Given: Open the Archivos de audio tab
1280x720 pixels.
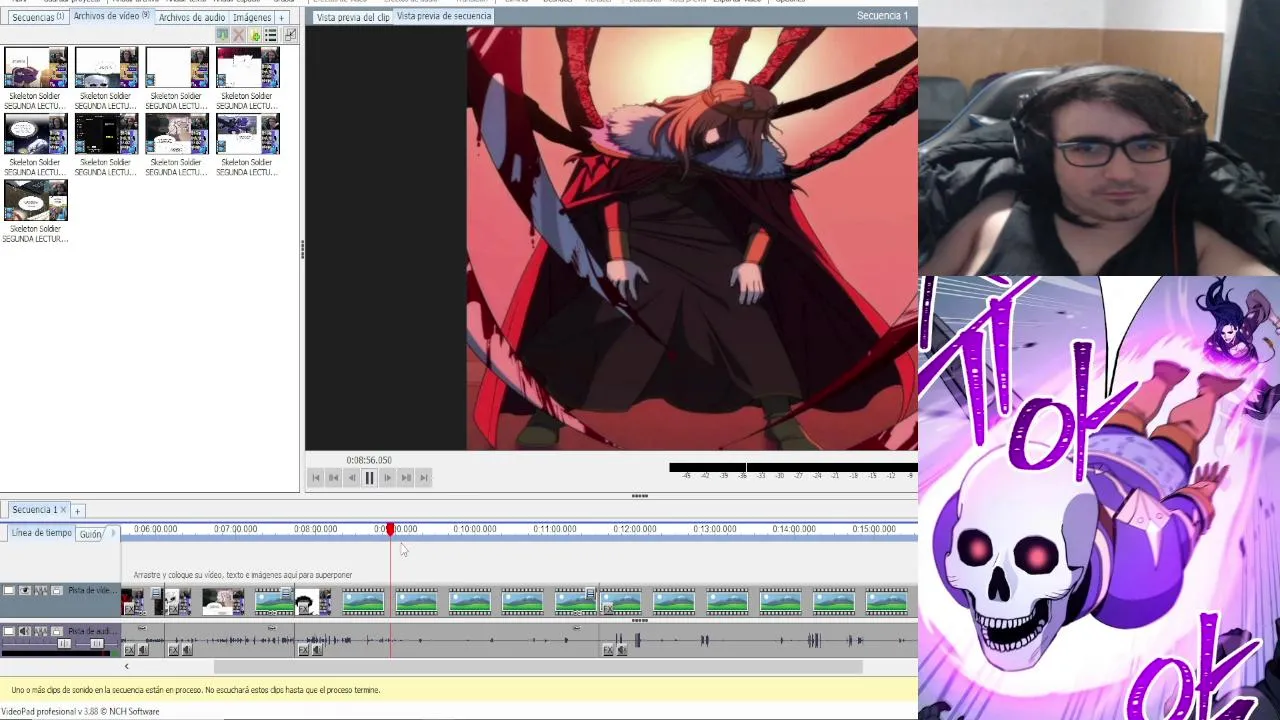Looking at the screenshot, I should point(191,17).
